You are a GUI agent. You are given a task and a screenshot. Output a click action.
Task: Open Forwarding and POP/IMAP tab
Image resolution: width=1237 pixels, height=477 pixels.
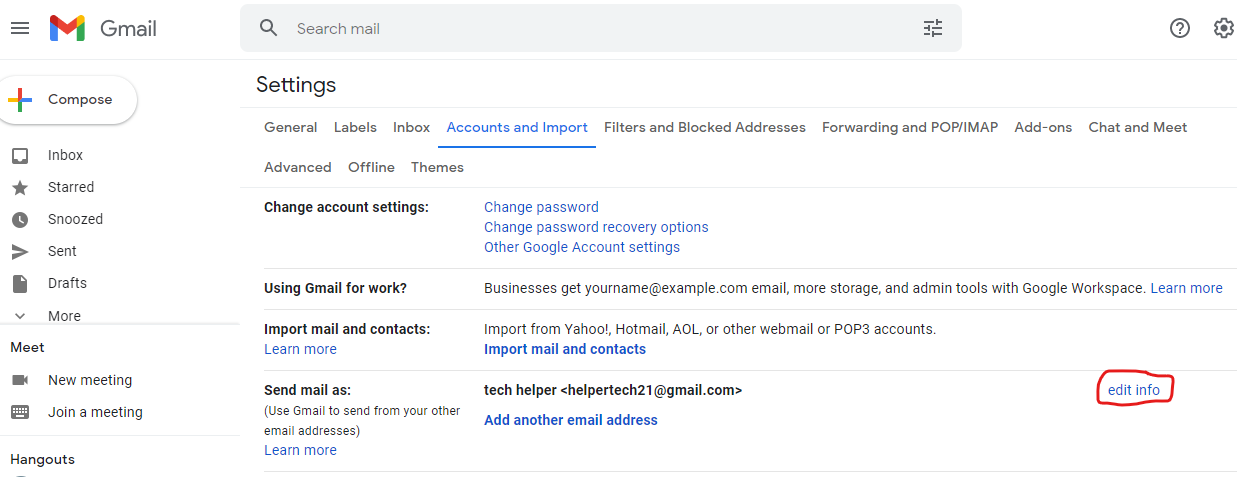coord(910,127)
